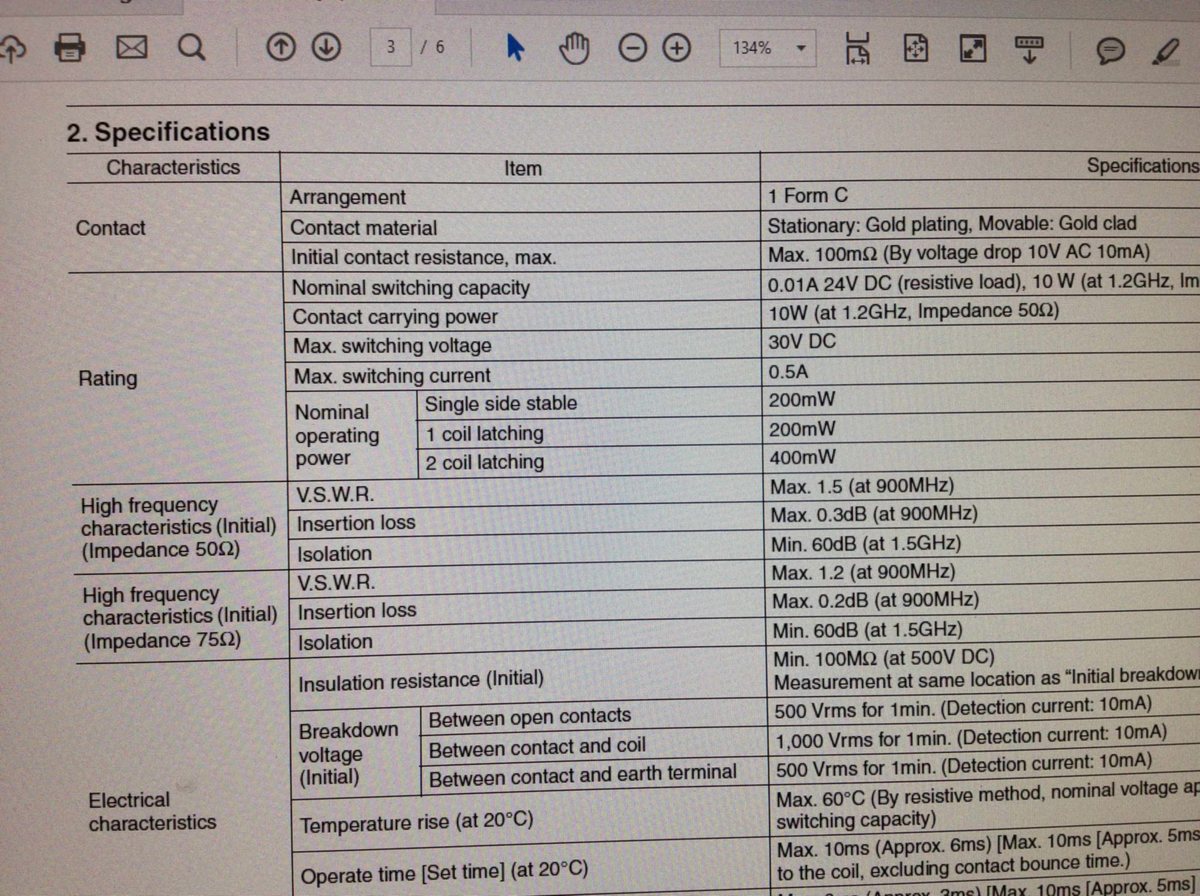Click the keyboard download tool icon

click(x=1029, y=48)
